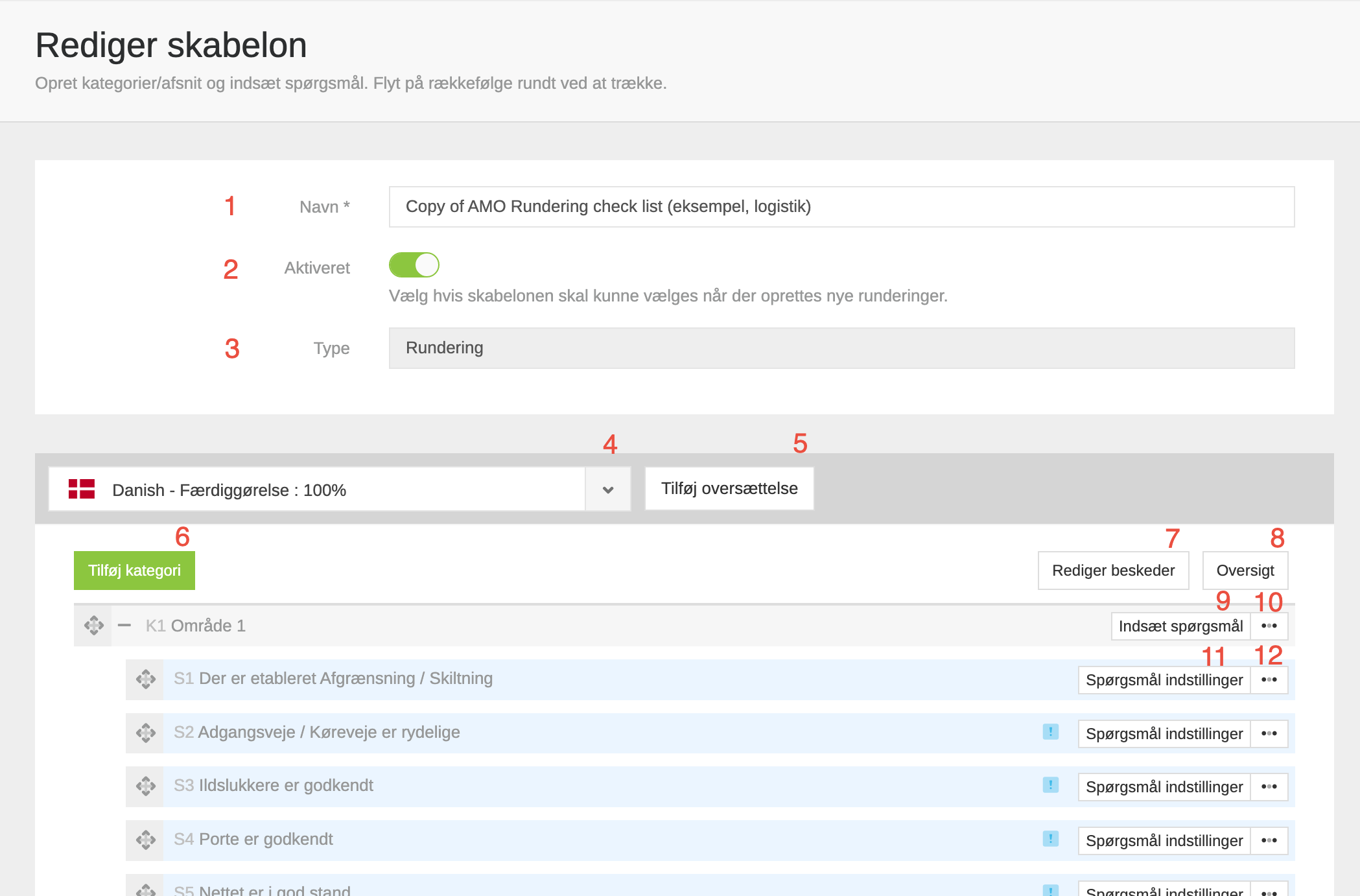This screenshot has width=1360, height=896.
Task: Open three-dots menu for S3 Ildslukkere
Action: tap(1269, 787)
